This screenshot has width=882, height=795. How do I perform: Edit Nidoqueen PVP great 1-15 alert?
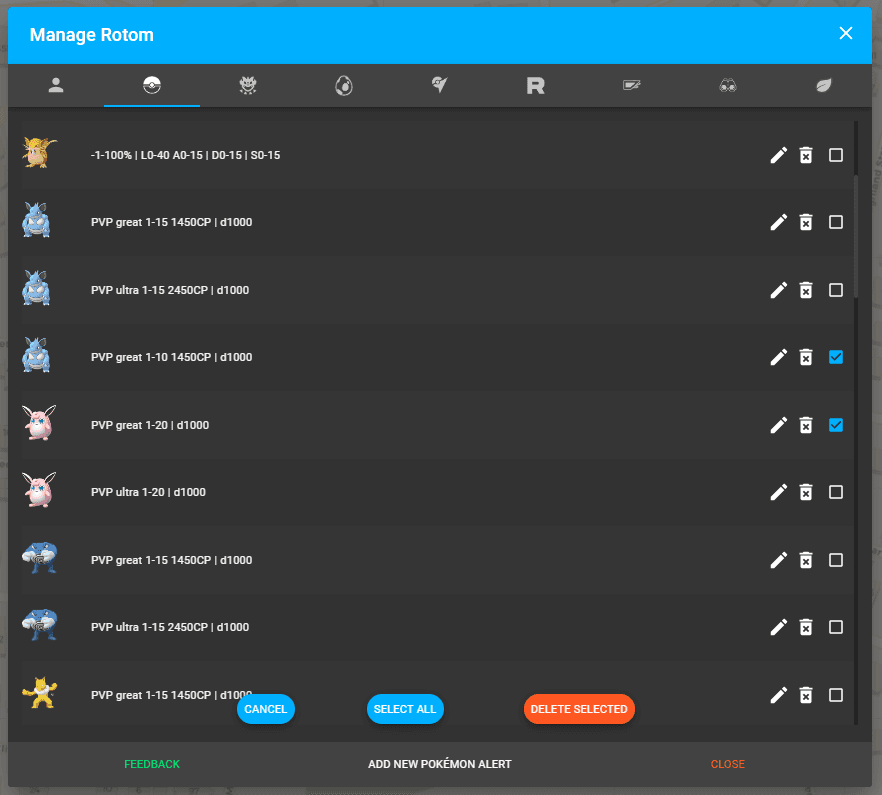click(778, 222)
